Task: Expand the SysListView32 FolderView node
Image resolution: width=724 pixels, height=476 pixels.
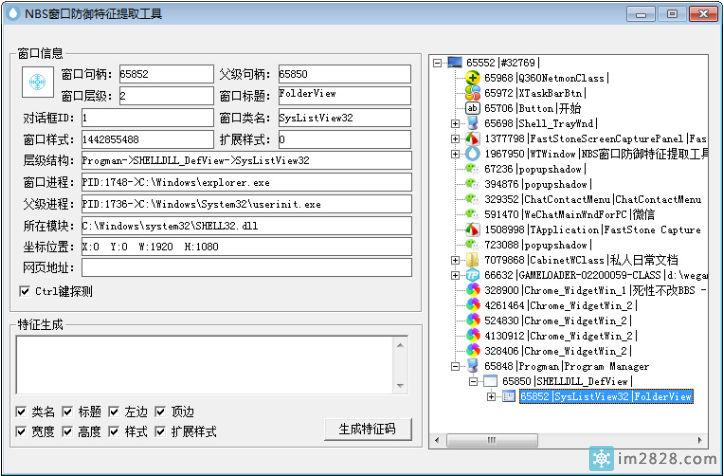Action: [x=491, y=397]
